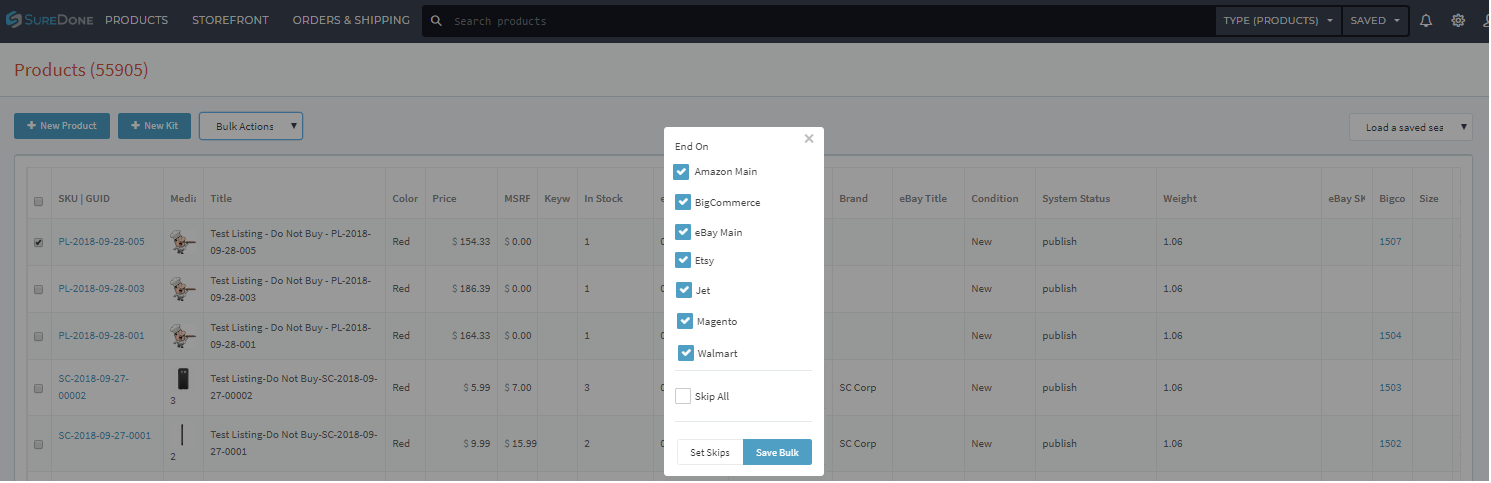Click the Save Bulk button
This screenshot has height=483, width=1491.
point(777,453)
